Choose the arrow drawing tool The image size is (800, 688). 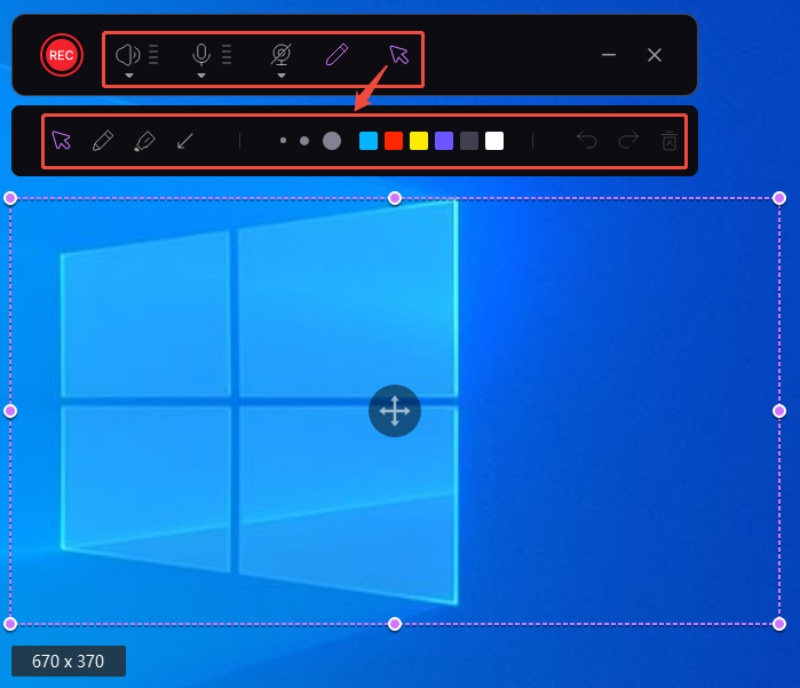click(185, 141)
